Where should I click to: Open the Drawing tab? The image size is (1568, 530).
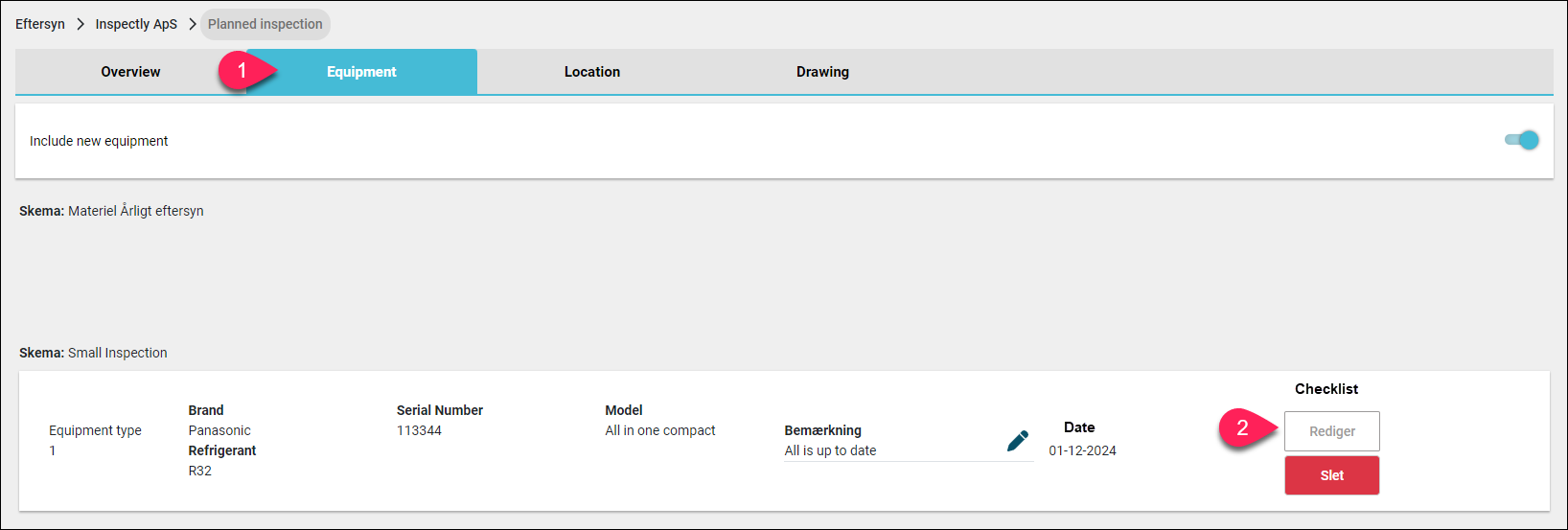822,72
